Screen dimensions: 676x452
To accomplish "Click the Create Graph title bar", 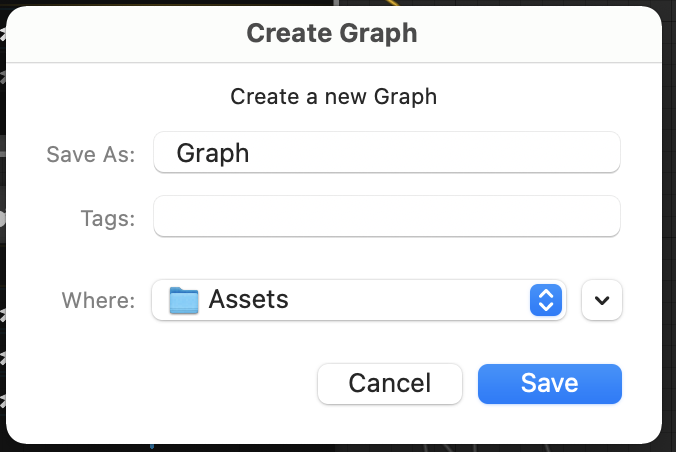I will coord(332,33).
